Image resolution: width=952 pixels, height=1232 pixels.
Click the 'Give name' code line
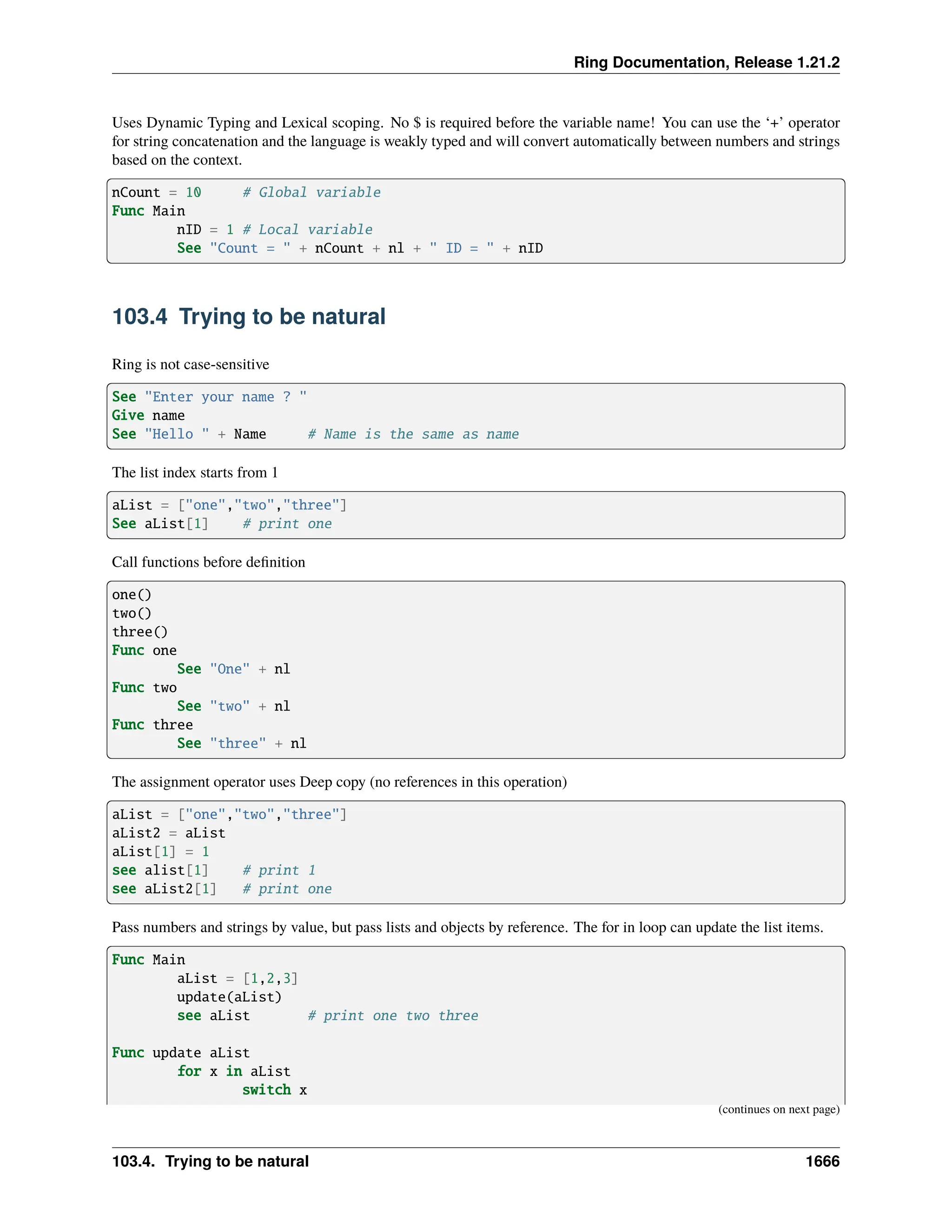coord(148,416)
